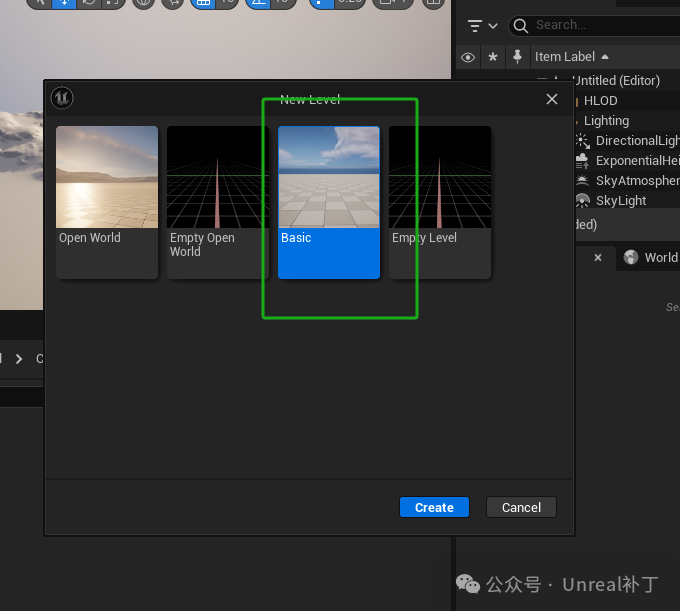Image resolution: width=680 pixels, height=611 pixels.
Task: Choose the Empty Open World template
Action: point(218,202)
